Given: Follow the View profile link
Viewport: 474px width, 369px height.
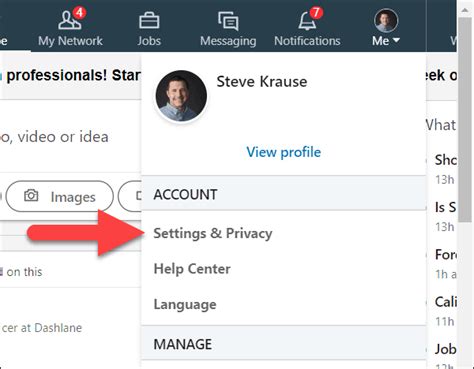Looking at the screenshot, I should [284, 152].
